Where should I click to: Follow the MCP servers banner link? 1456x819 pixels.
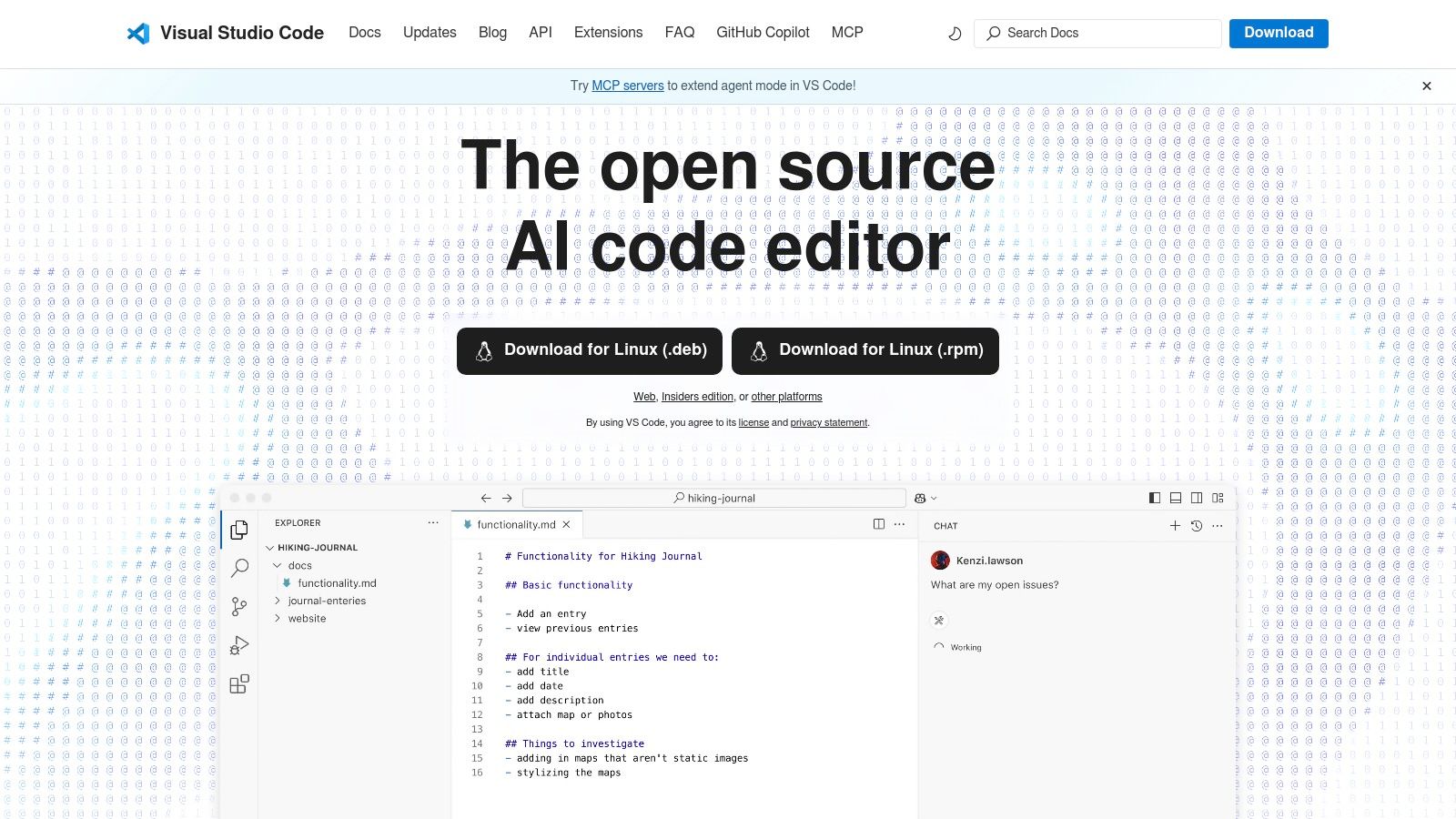point(628,86)
